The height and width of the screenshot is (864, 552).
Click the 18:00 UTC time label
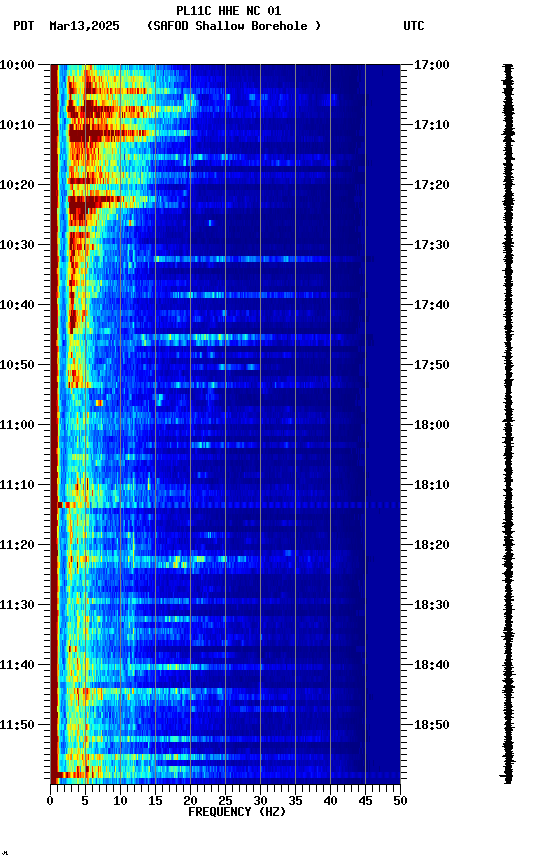(432, 425)
